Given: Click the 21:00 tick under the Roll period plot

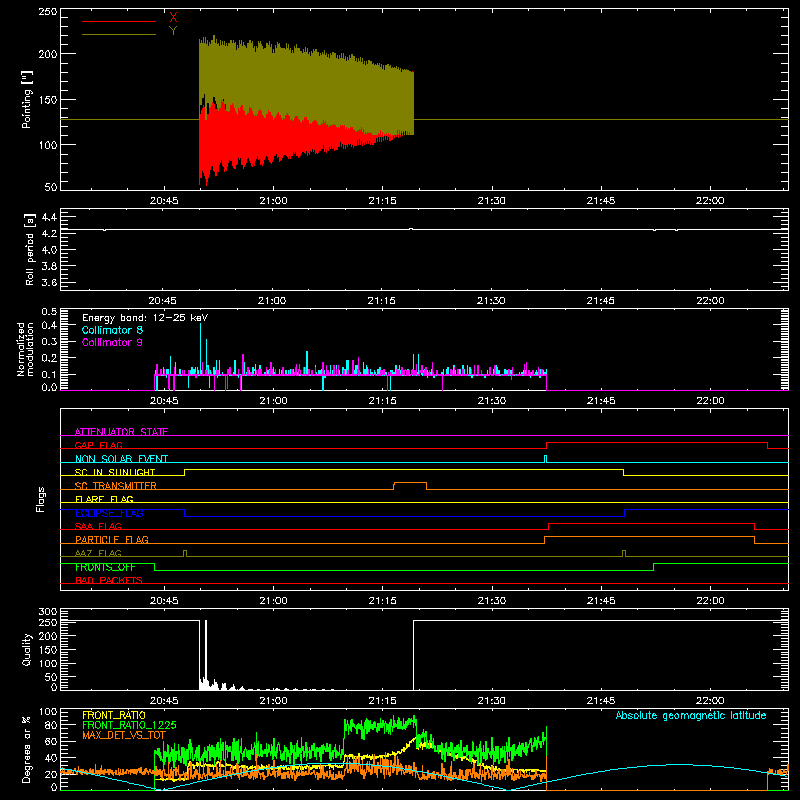Looking at the screenshot, I should click(272, 301).
